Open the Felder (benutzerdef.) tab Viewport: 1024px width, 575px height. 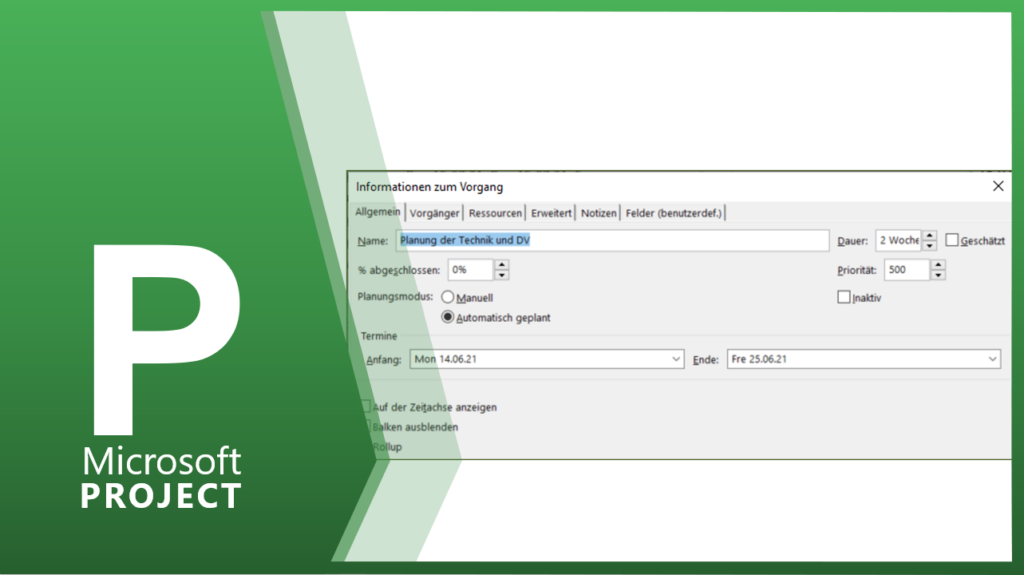[x=673, y=213]
